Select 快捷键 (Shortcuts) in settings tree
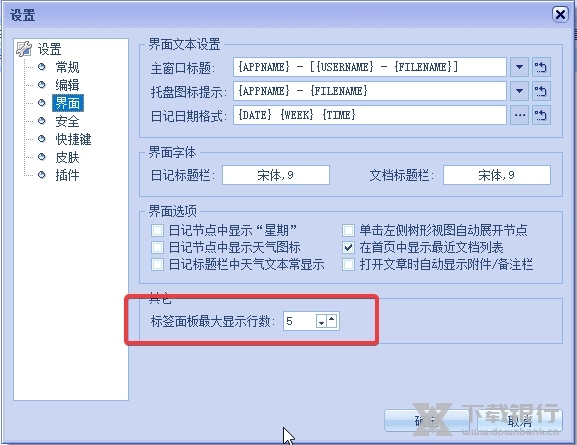Viewport: 577px width, 445px height. (x=73, y=139)
